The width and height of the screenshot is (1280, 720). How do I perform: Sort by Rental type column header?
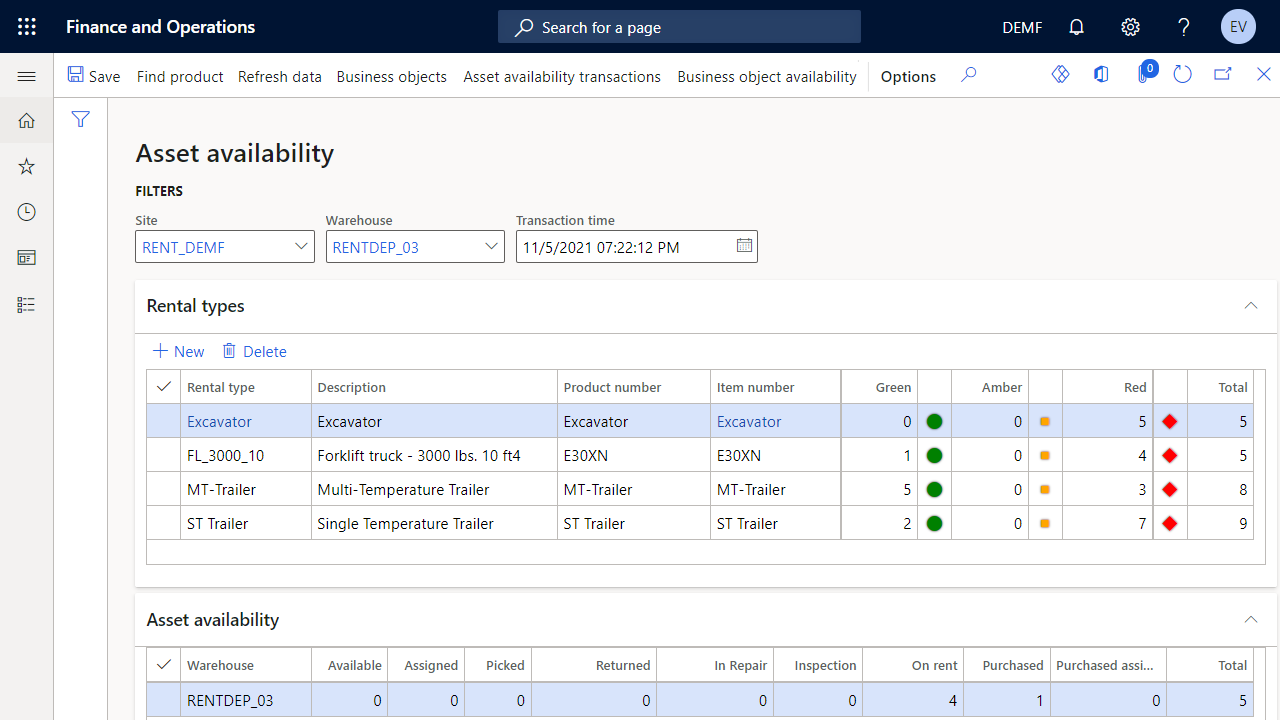(246, 387)
